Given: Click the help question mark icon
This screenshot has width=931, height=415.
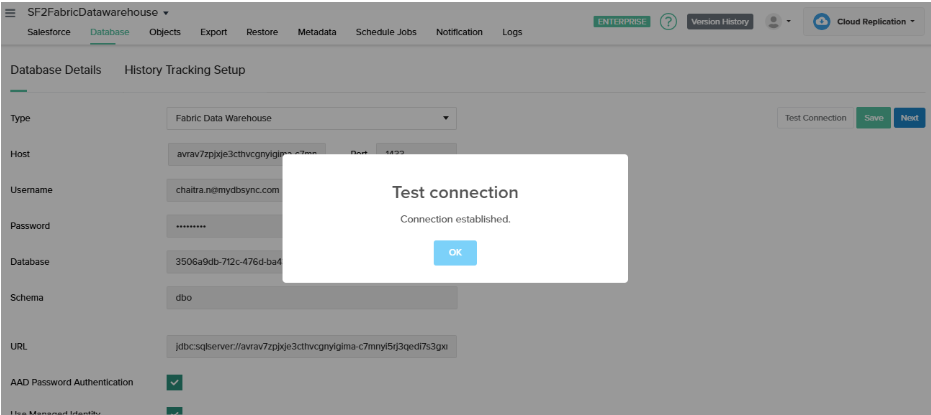Looking at the screenshot, I should 668,21.
